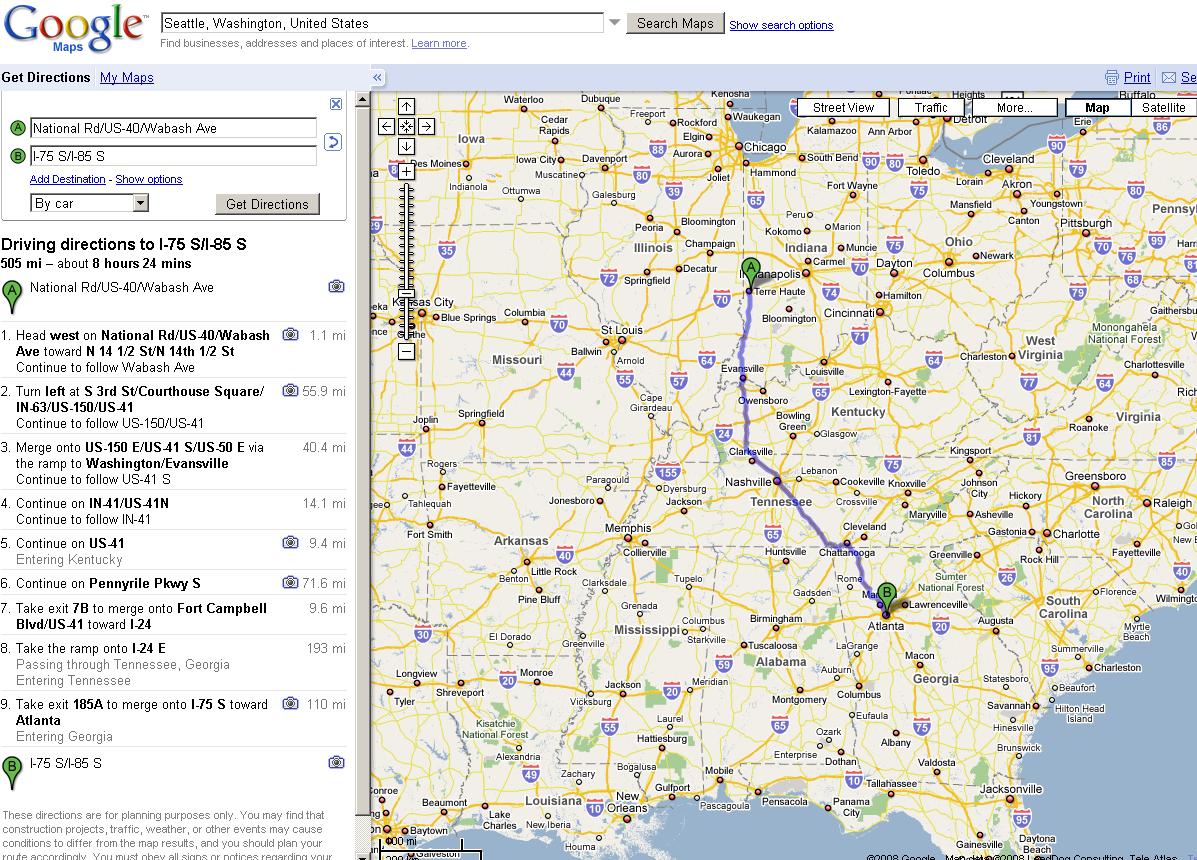The height and width of the screenshot is (860, 1197).
Task: Open the By car travel mode dropdown
Action: [140, 203]
